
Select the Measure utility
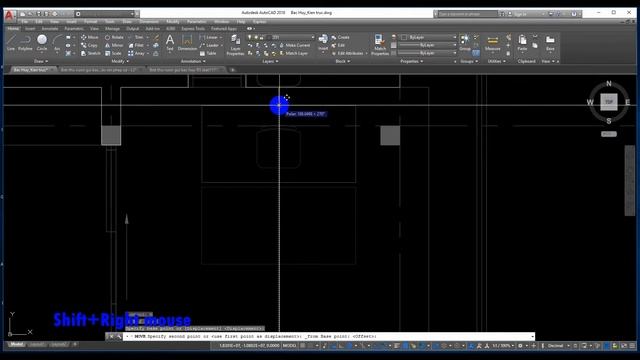coord(493,43)
